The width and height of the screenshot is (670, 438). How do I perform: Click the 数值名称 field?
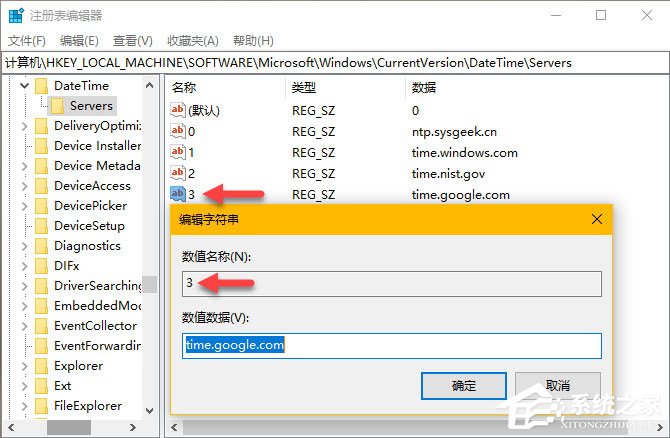391,284
